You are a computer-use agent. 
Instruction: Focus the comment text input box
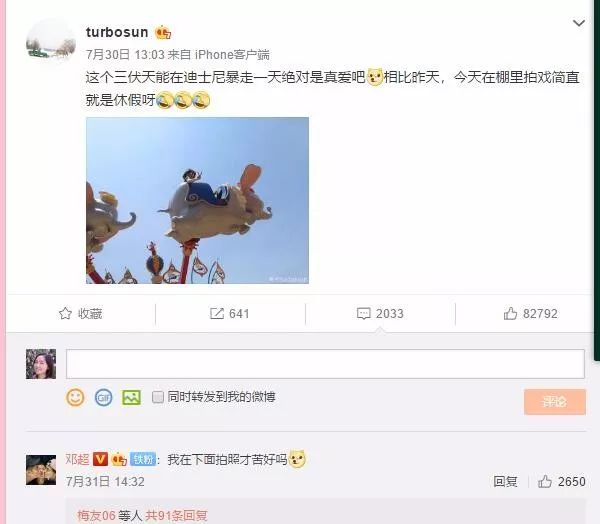coord(325,364)
